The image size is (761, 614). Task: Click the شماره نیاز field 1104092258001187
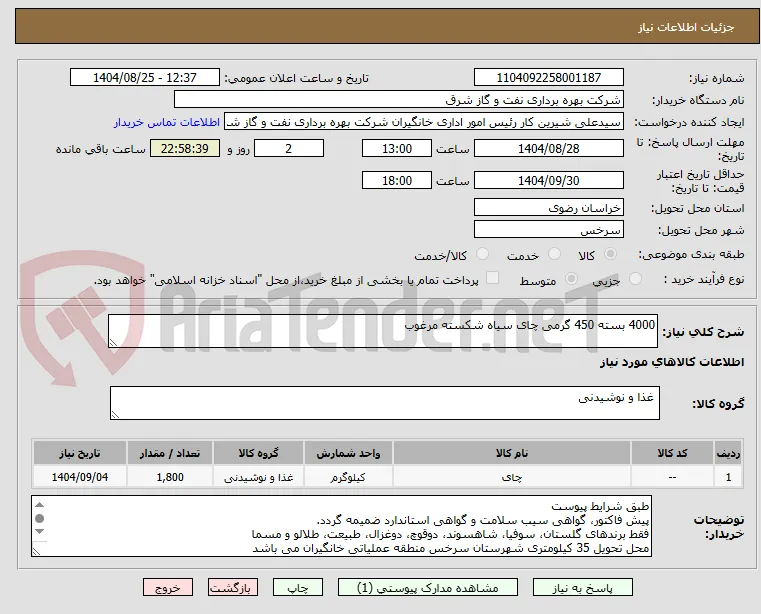(x=548, y=78)
